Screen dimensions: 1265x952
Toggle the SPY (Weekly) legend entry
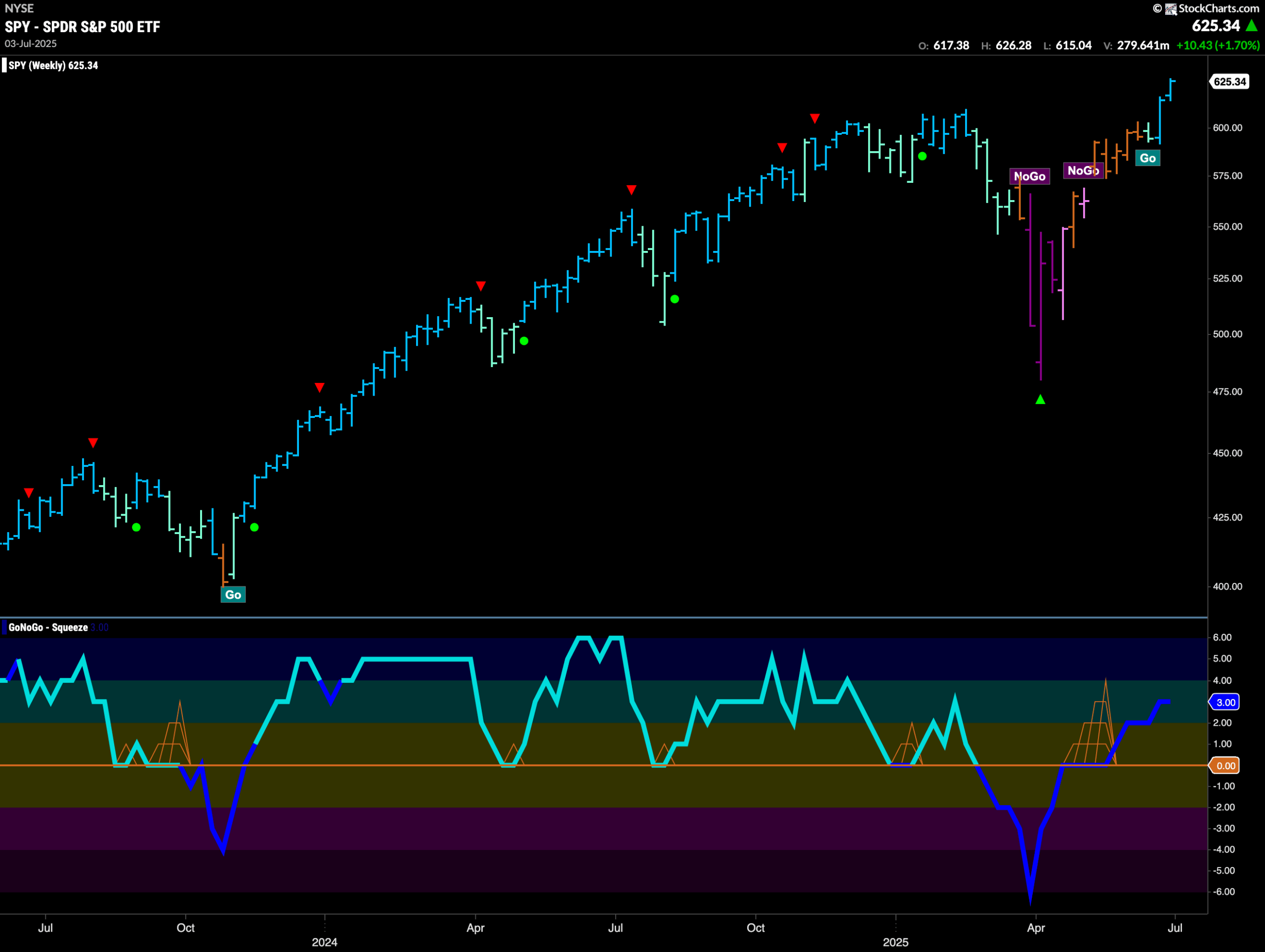point(51,65)
